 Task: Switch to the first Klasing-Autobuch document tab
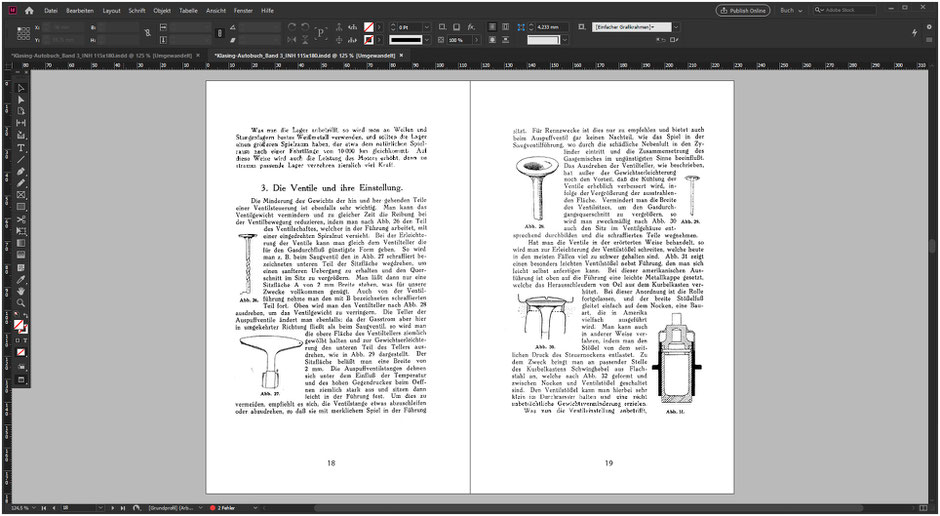tap(101, 55)
